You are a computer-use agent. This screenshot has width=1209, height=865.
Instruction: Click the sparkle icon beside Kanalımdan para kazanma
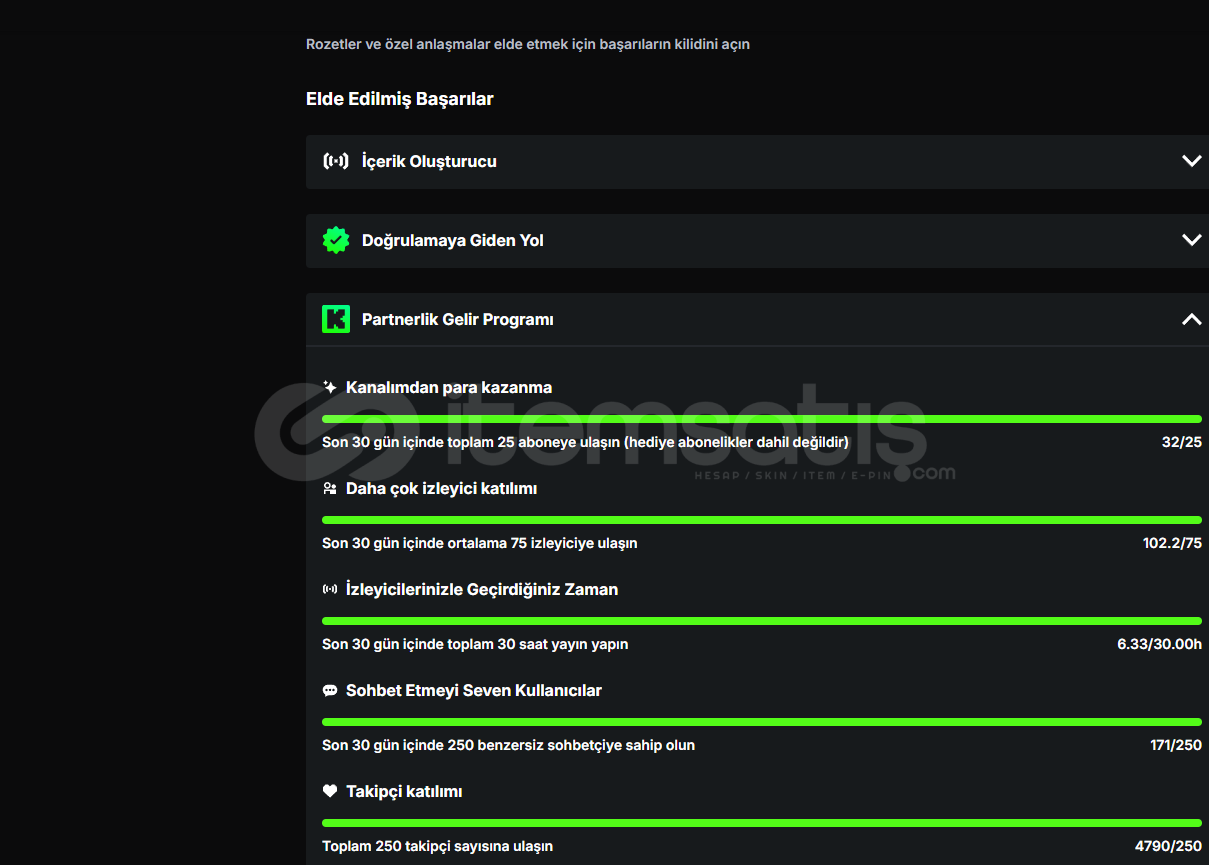tap(330, 387)
